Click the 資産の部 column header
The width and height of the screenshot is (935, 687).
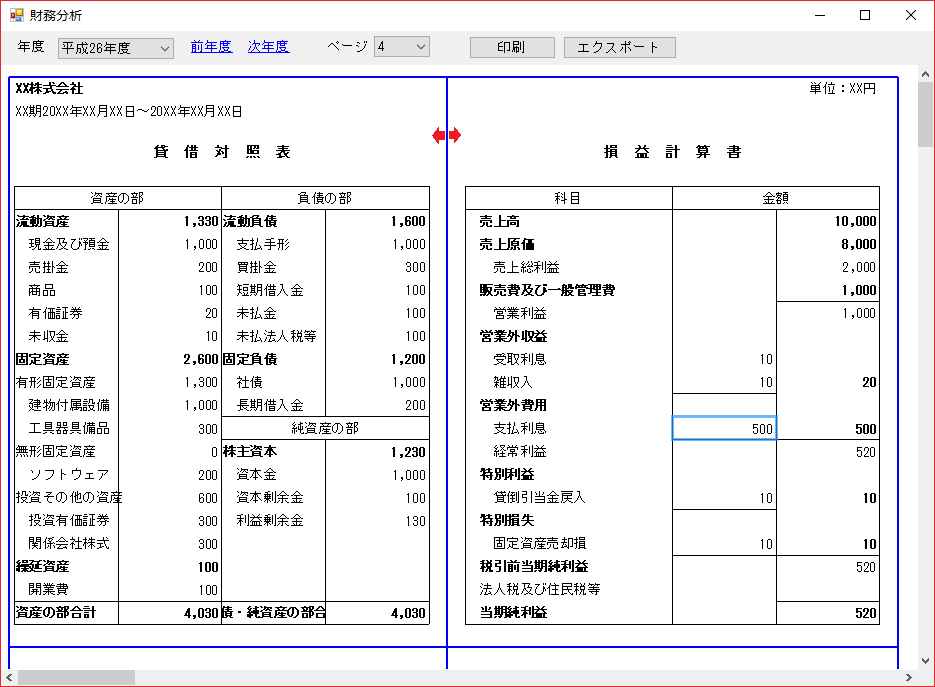pyautogui.click(x=118, y=198)
